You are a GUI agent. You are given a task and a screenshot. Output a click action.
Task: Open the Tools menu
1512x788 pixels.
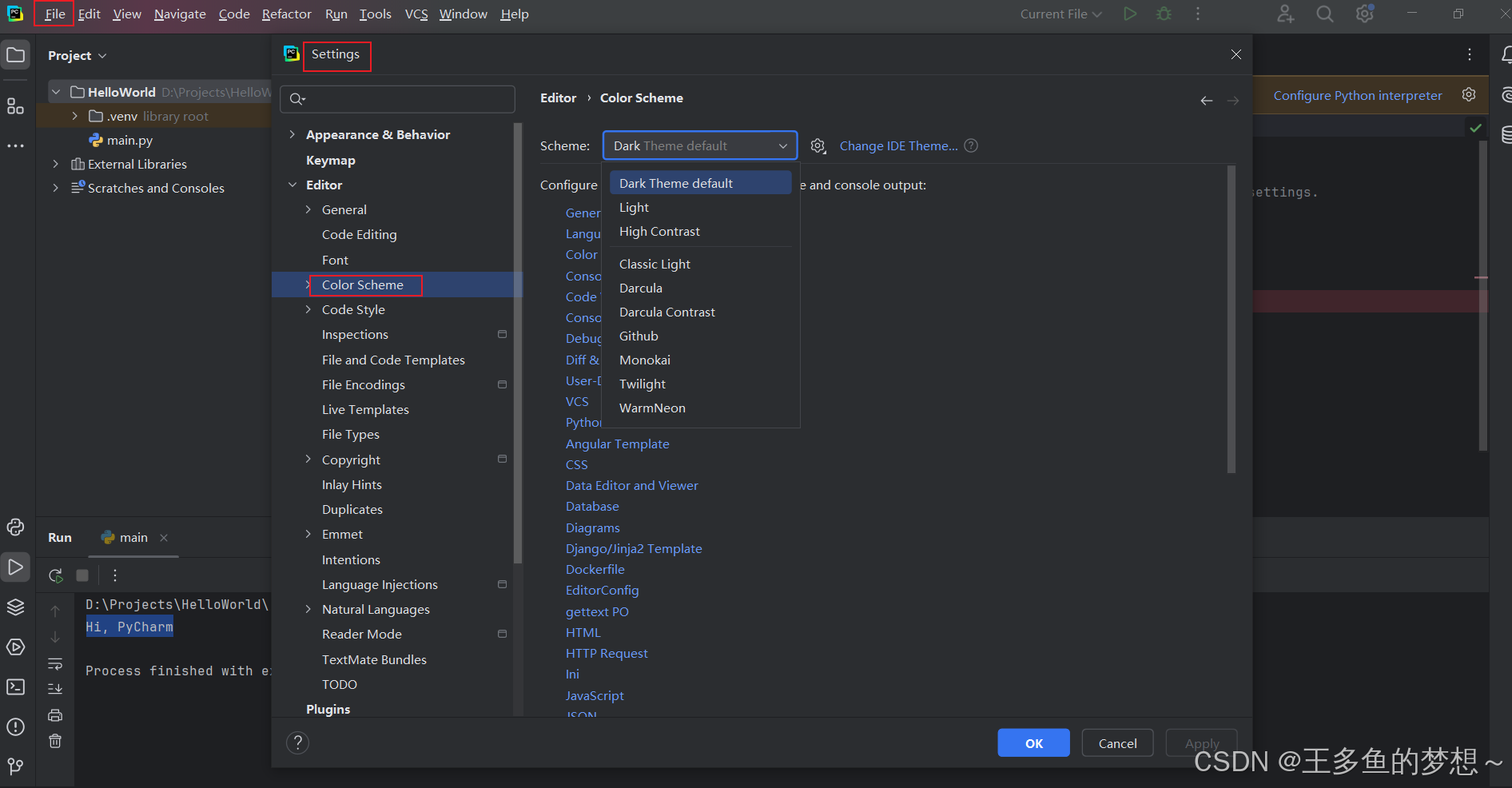375,14
